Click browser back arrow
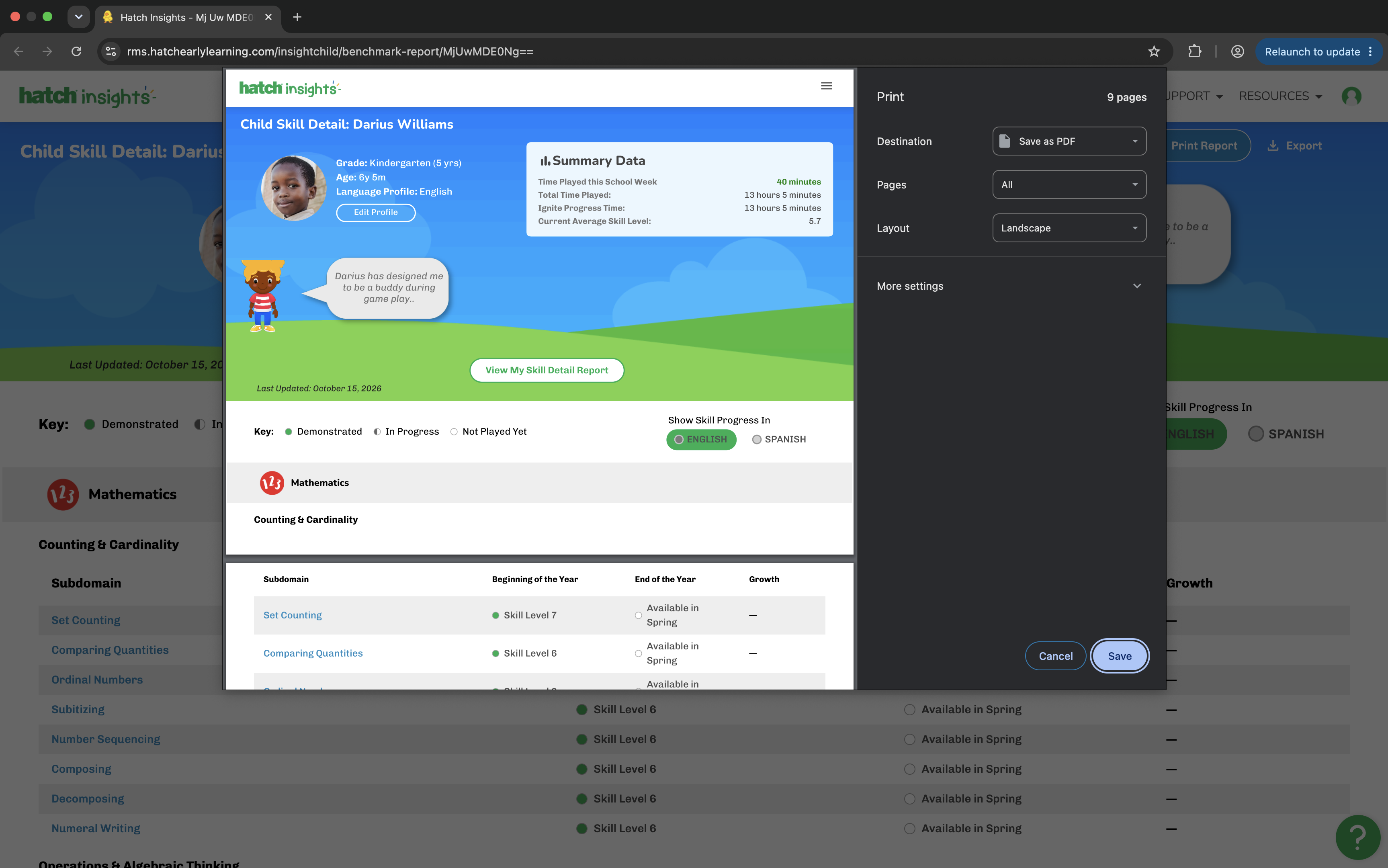The width and height of the screenshot is (1388, 868). (x=18, y=52)
